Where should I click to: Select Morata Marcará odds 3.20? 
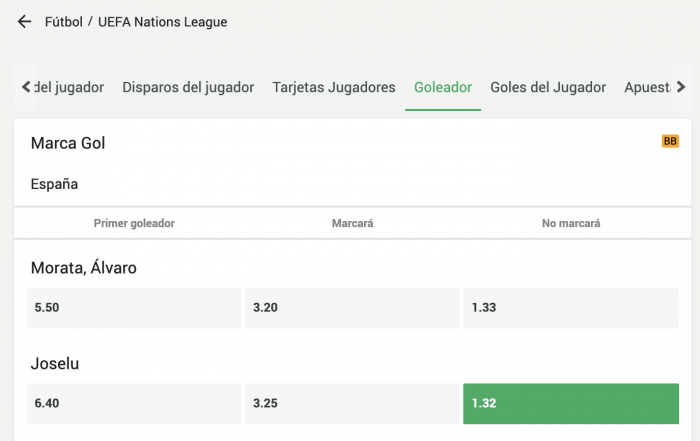pyautogui.click(x=352, y=308)
